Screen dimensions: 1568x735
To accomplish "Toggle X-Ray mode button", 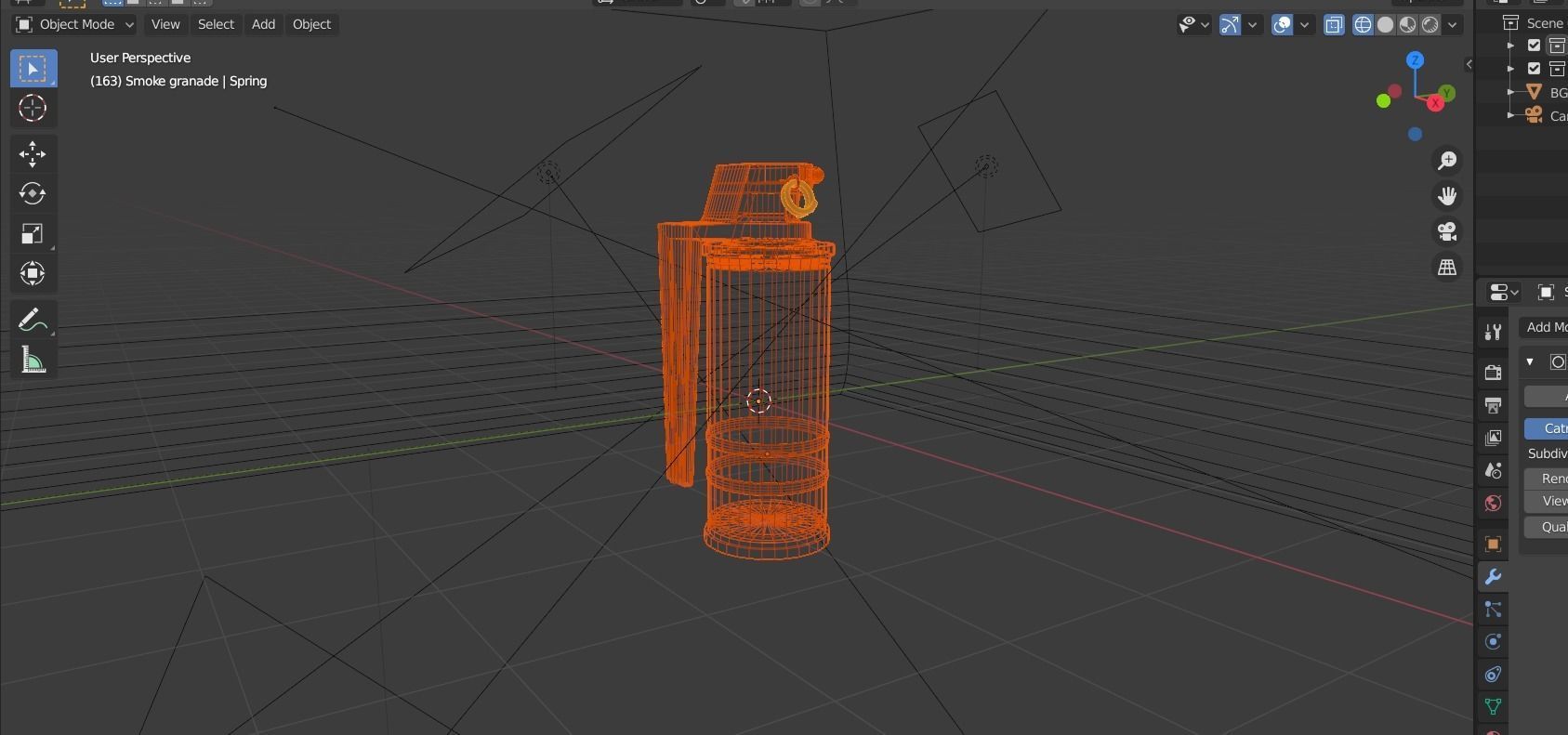I will 1334,25.
